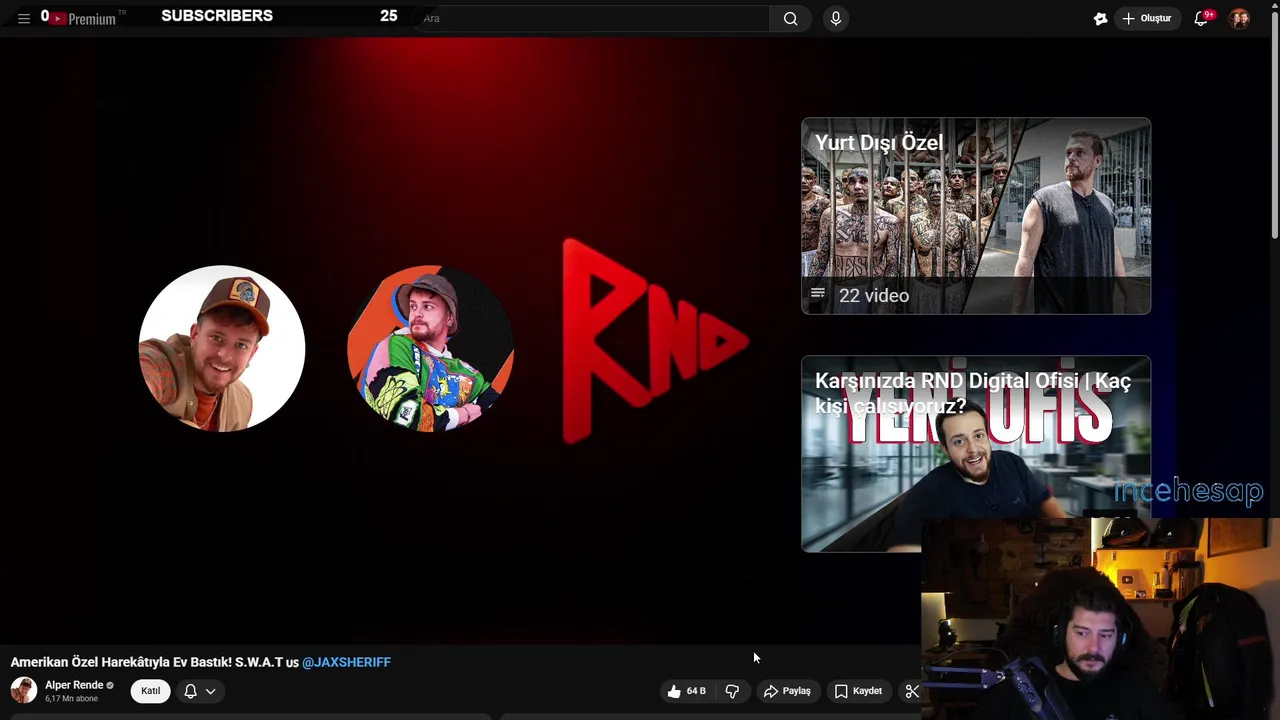Open the @JAXSHERIFF mention link
Image resolution: width=1280 pixels, height=720 pixels.
point(346,662)
